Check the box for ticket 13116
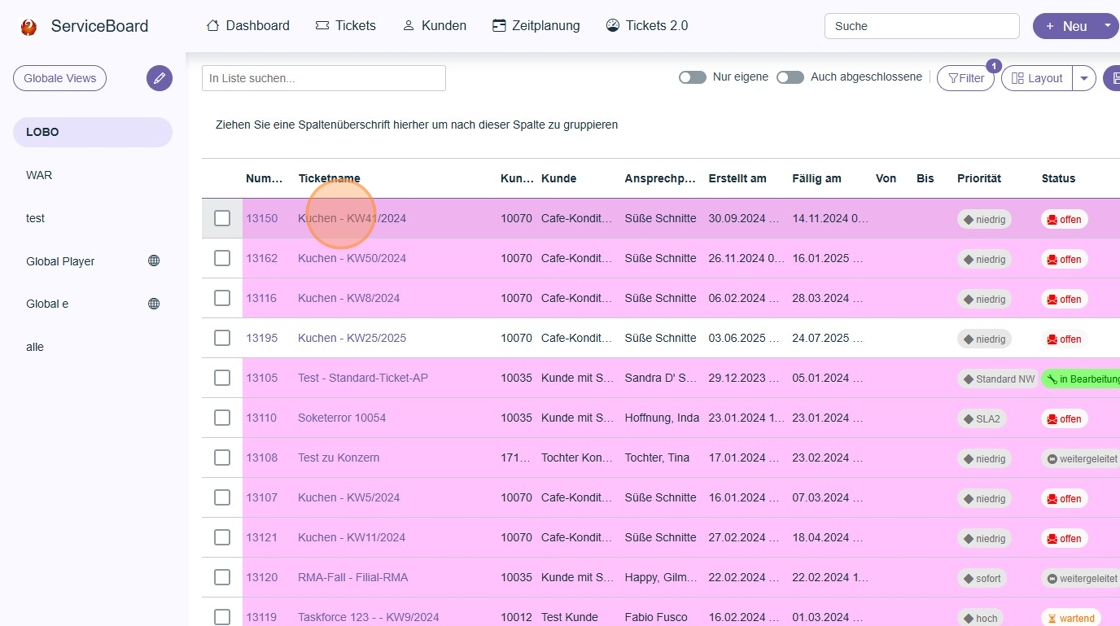1120x626 pixels. 222,298
